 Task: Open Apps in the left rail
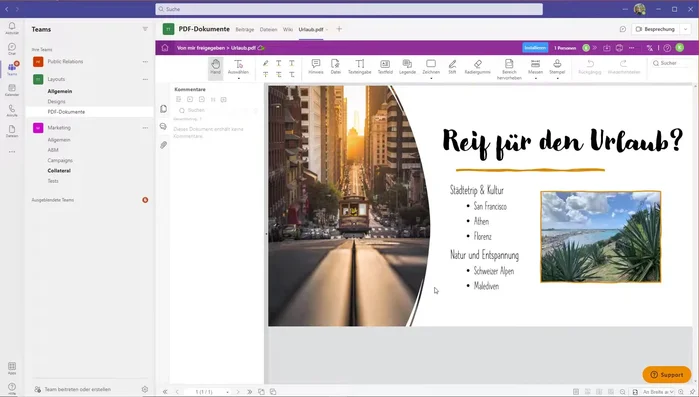coord(12,368)
